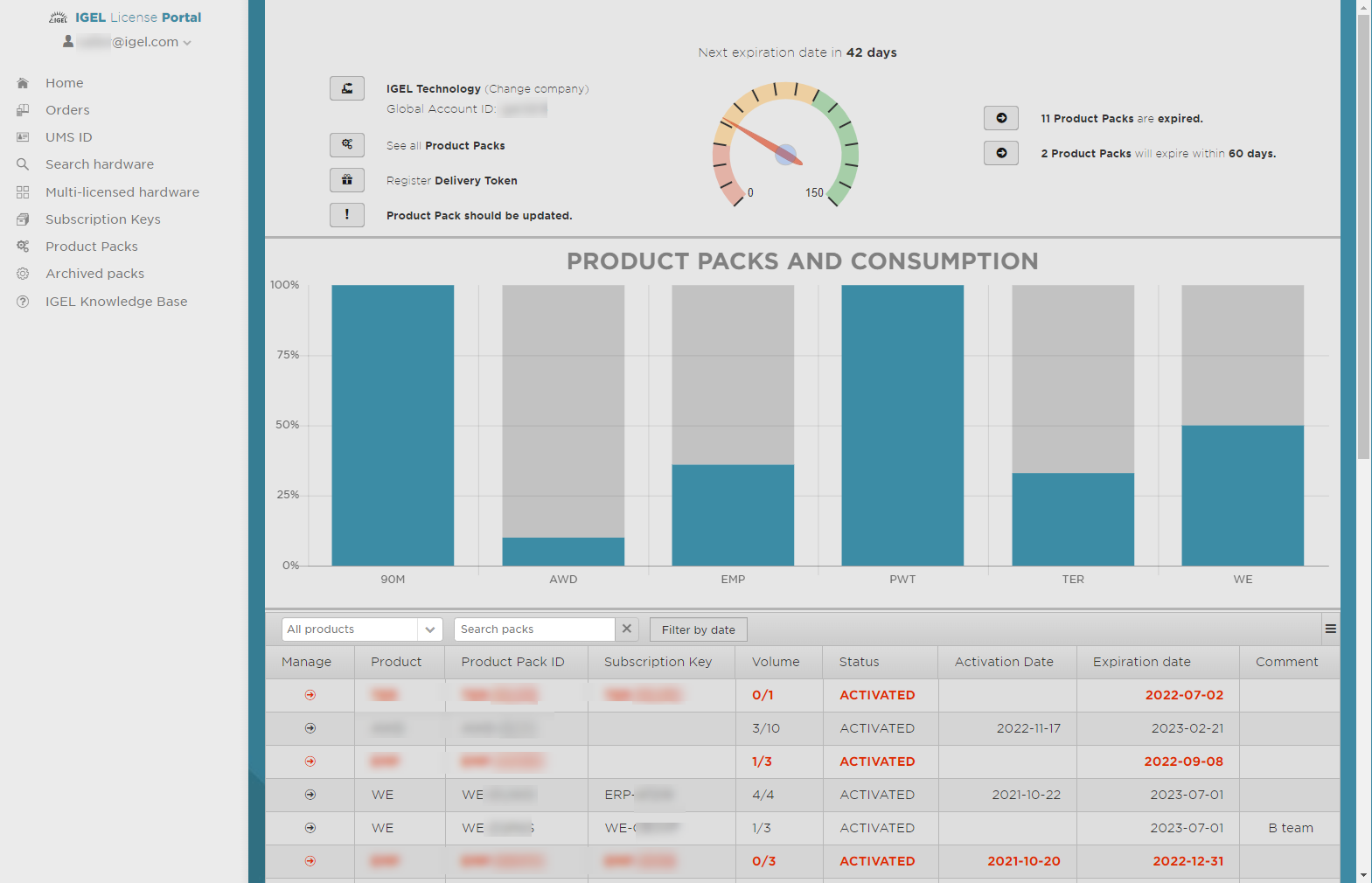Sort by Expiration date column header
1372x883 pixels.
(1141, 662)
